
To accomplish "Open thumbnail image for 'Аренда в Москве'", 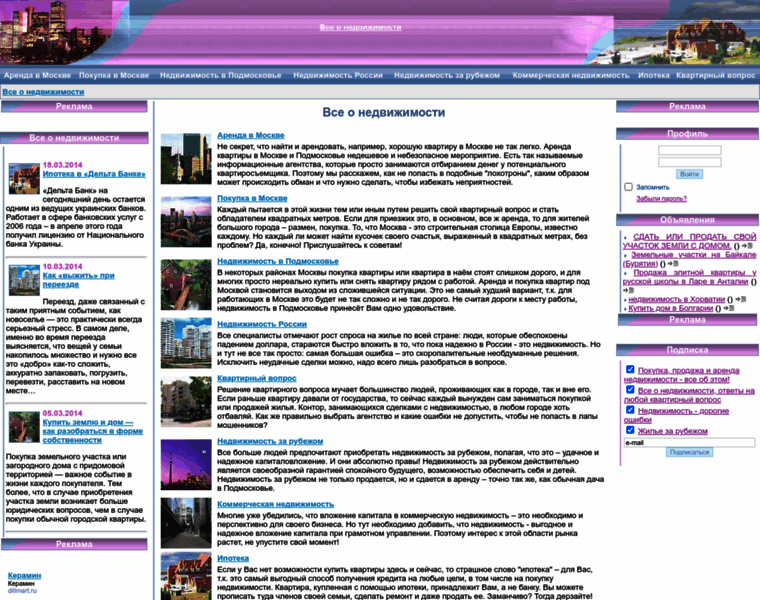I will [x=186, y=158].
